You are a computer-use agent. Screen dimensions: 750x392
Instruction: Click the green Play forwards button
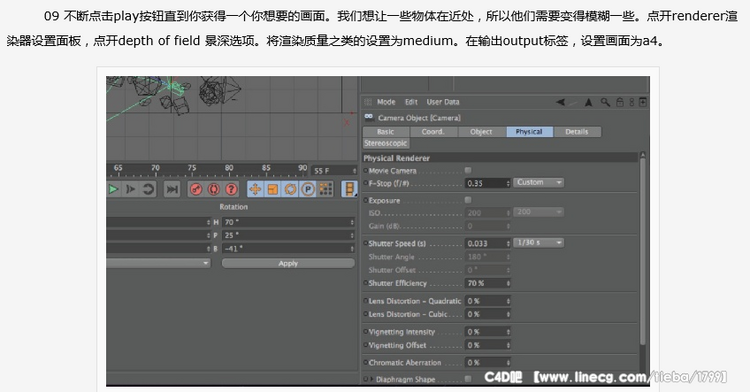pyautogui.click(x=113, y=189)
